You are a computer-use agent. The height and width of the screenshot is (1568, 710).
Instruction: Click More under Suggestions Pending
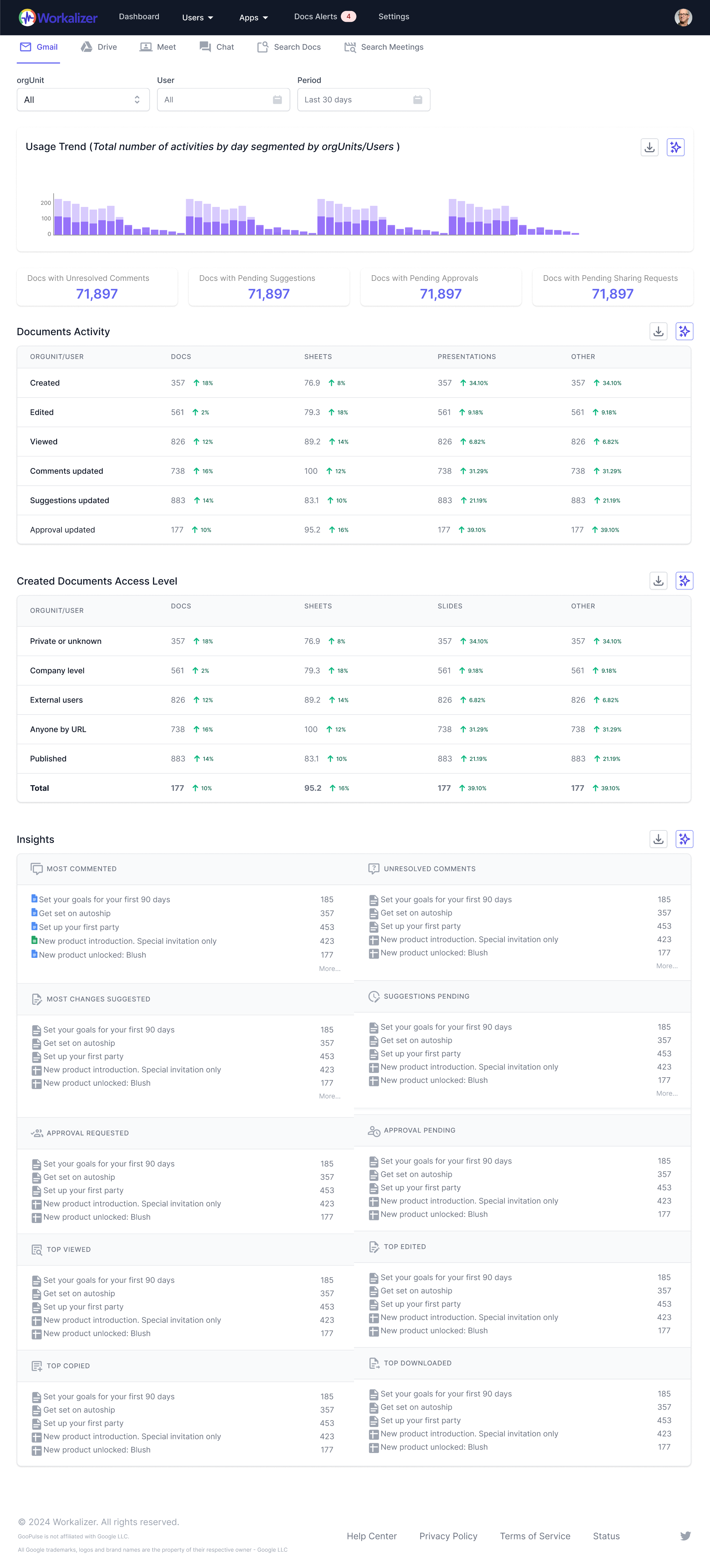click(x=667, y=1094)
